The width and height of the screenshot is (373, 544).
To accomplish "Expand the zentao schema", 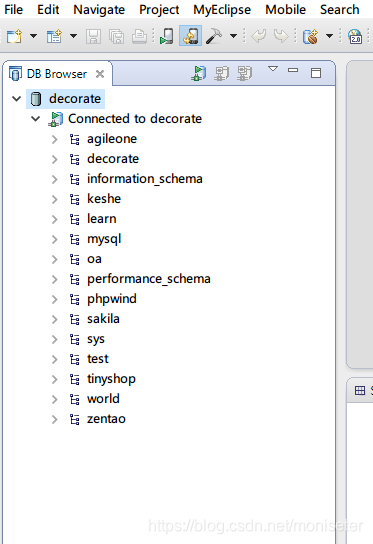I will coord(54,419).
